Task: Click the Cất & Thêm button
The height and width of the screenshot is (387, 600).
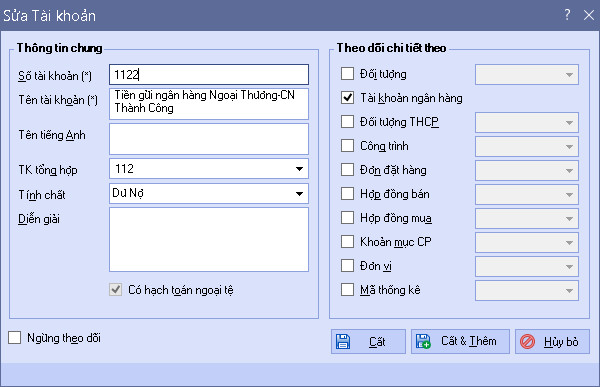Action: pyautogui.click(x=460, y=341)
